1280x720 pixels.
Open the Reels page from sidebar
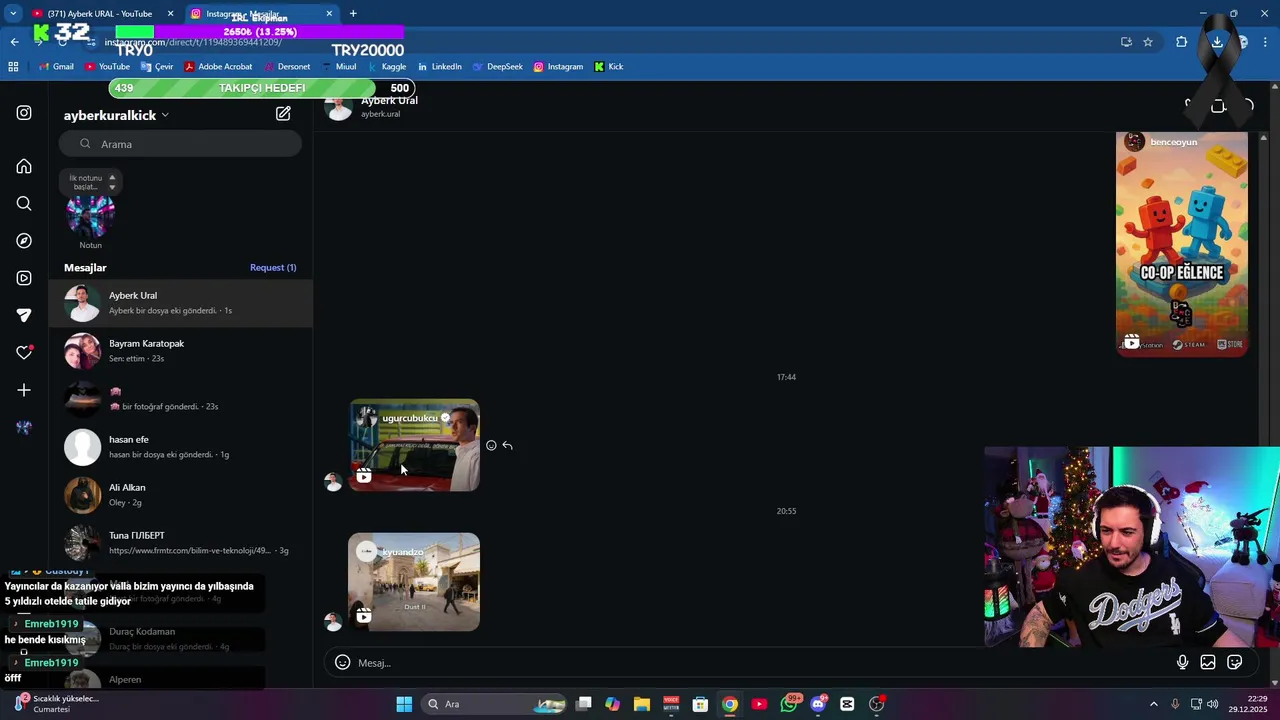(x=24, y=278)
